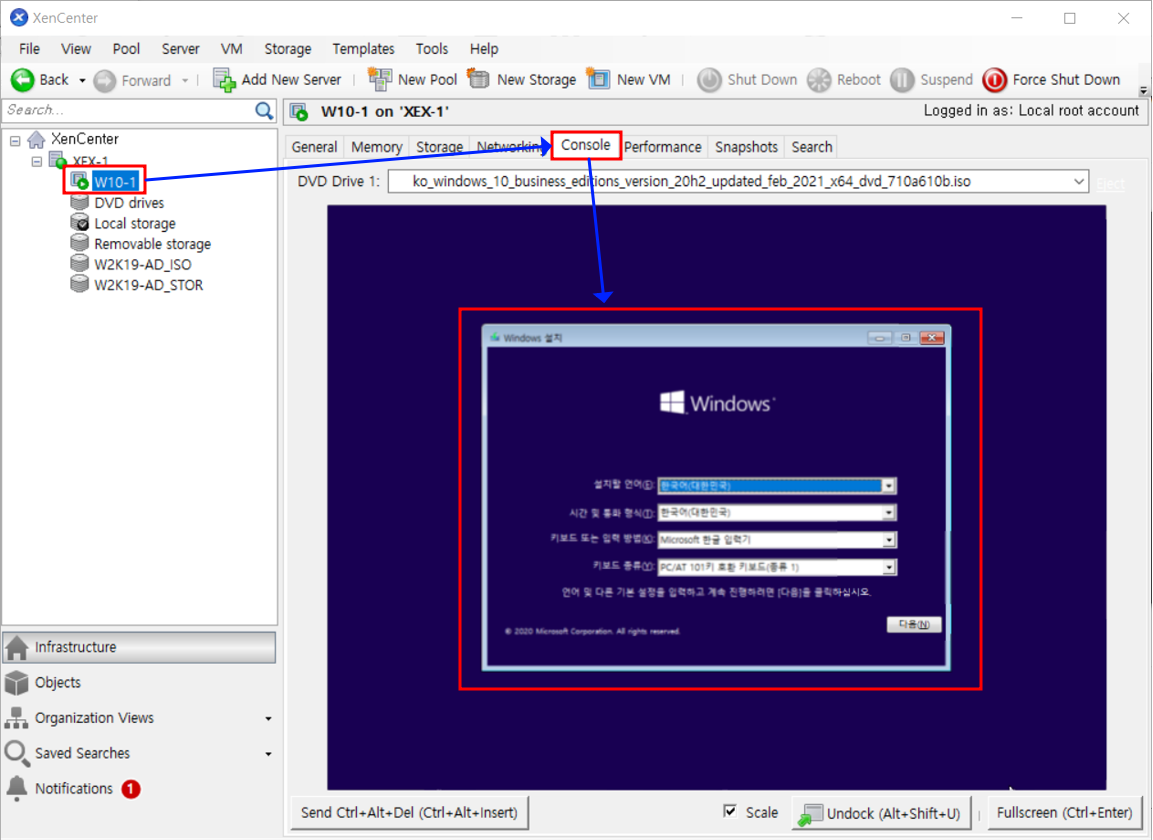
Task: Open the Server menu
Action: click(x=180, y=49)
